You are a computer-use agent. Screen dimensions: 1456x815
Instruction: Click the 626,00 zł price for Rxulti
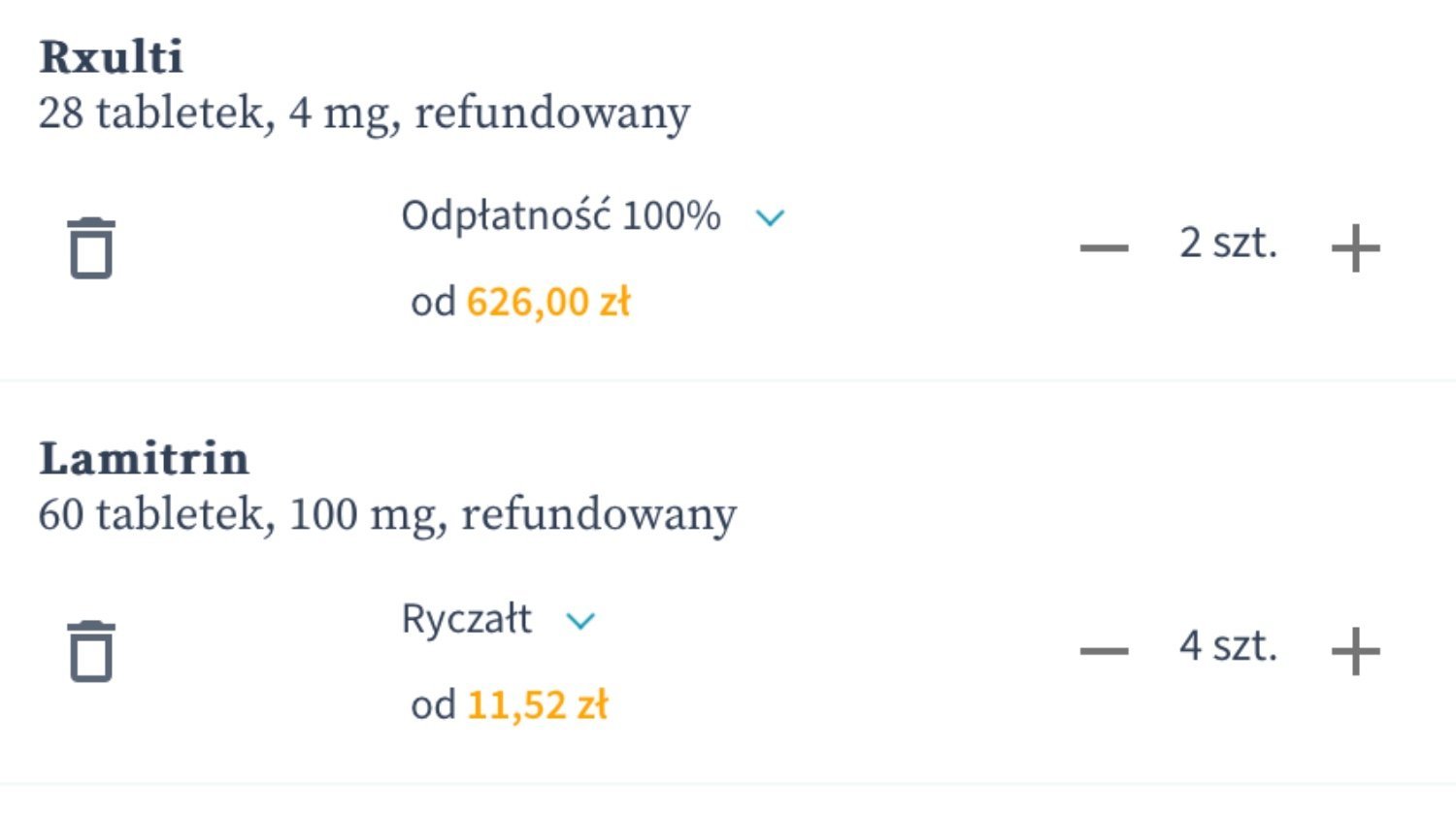pos(548,302)
